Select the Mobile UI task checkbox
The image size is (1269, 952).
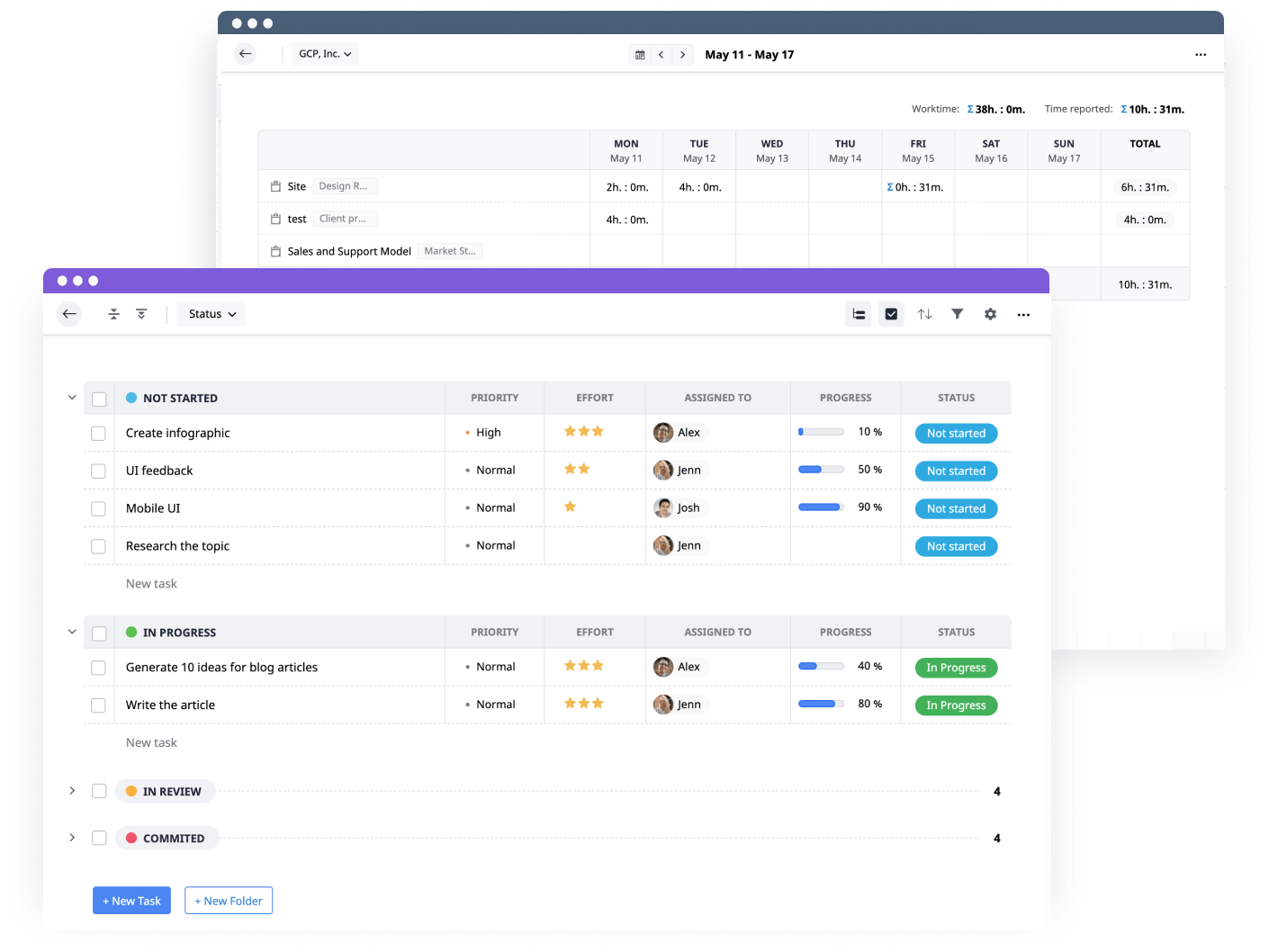(x=99, y=509)
